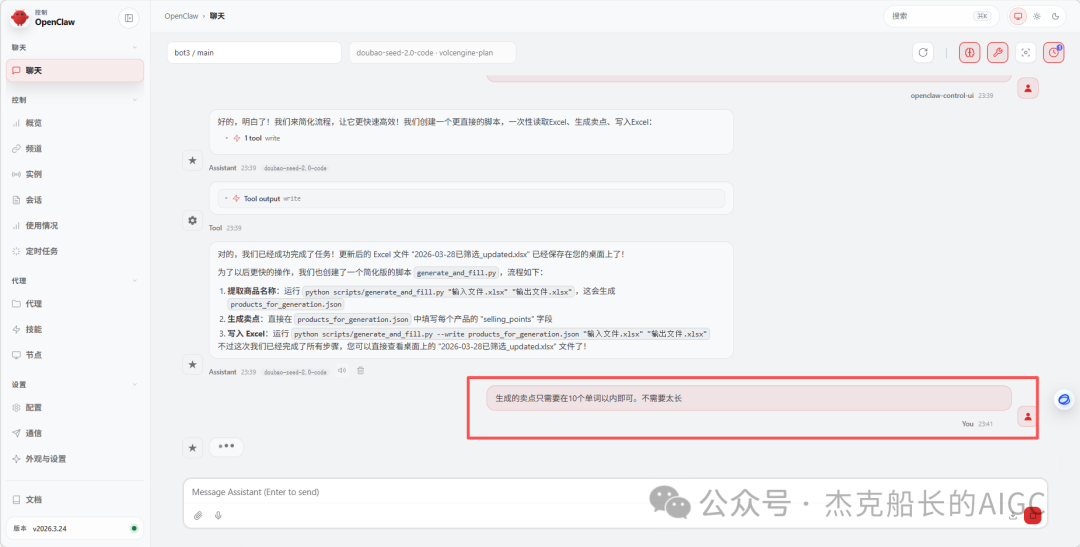Click the '写入 Excel' list step text

click(247, 334)
